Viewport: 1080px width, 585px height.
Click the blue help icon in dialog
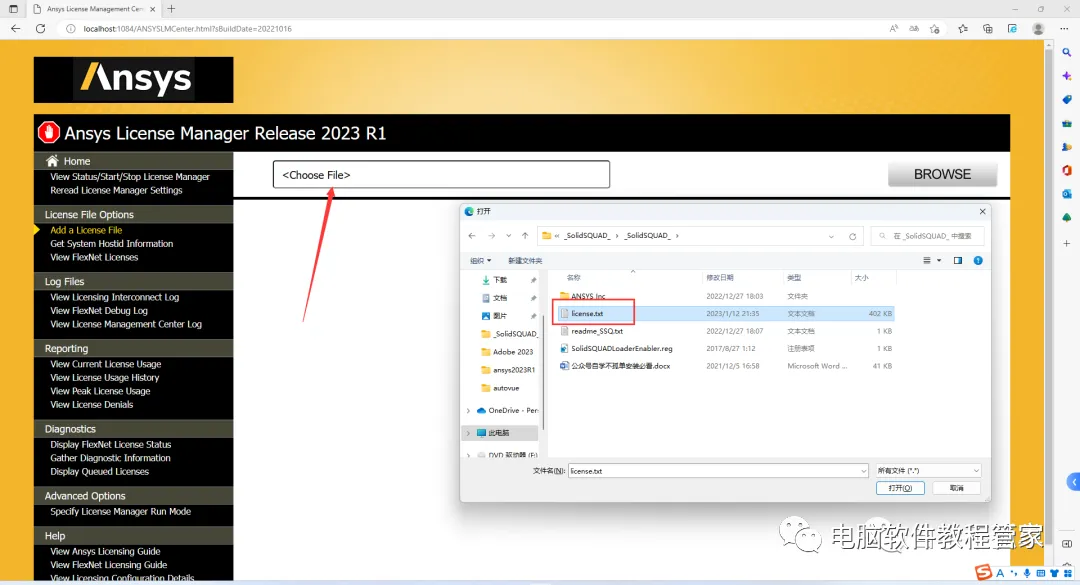point(978,260)
